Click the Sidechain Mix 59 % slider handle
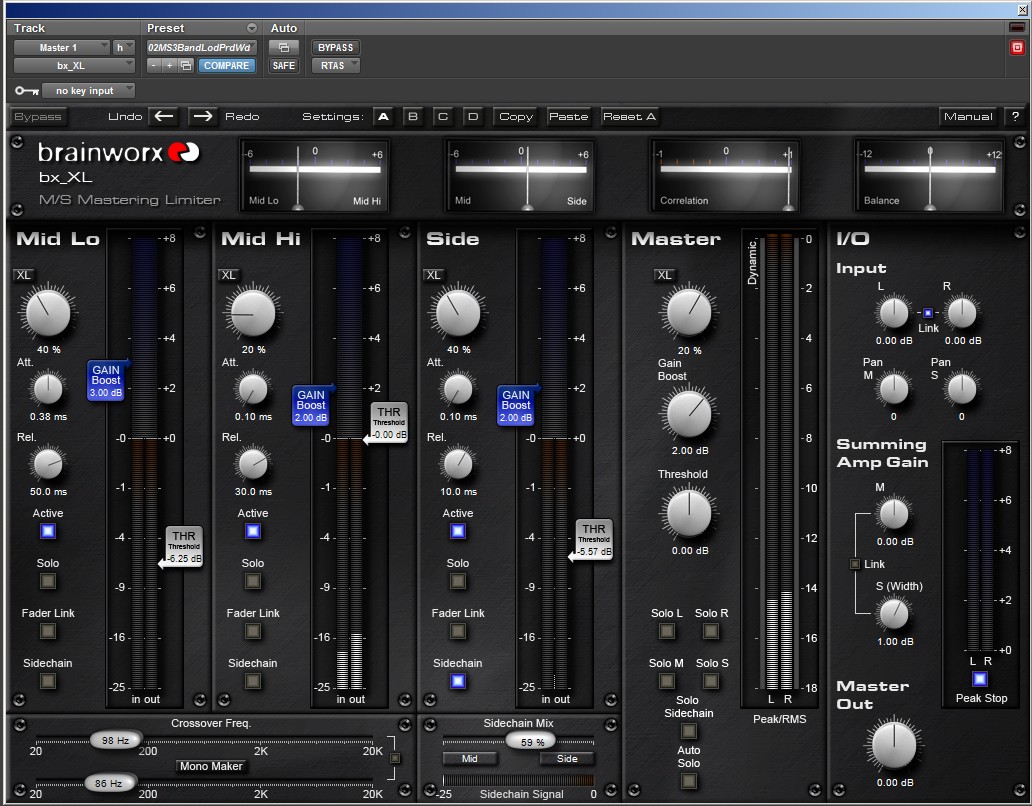The height and width of the screenshot is (806, 1032). tap(531, 741)
